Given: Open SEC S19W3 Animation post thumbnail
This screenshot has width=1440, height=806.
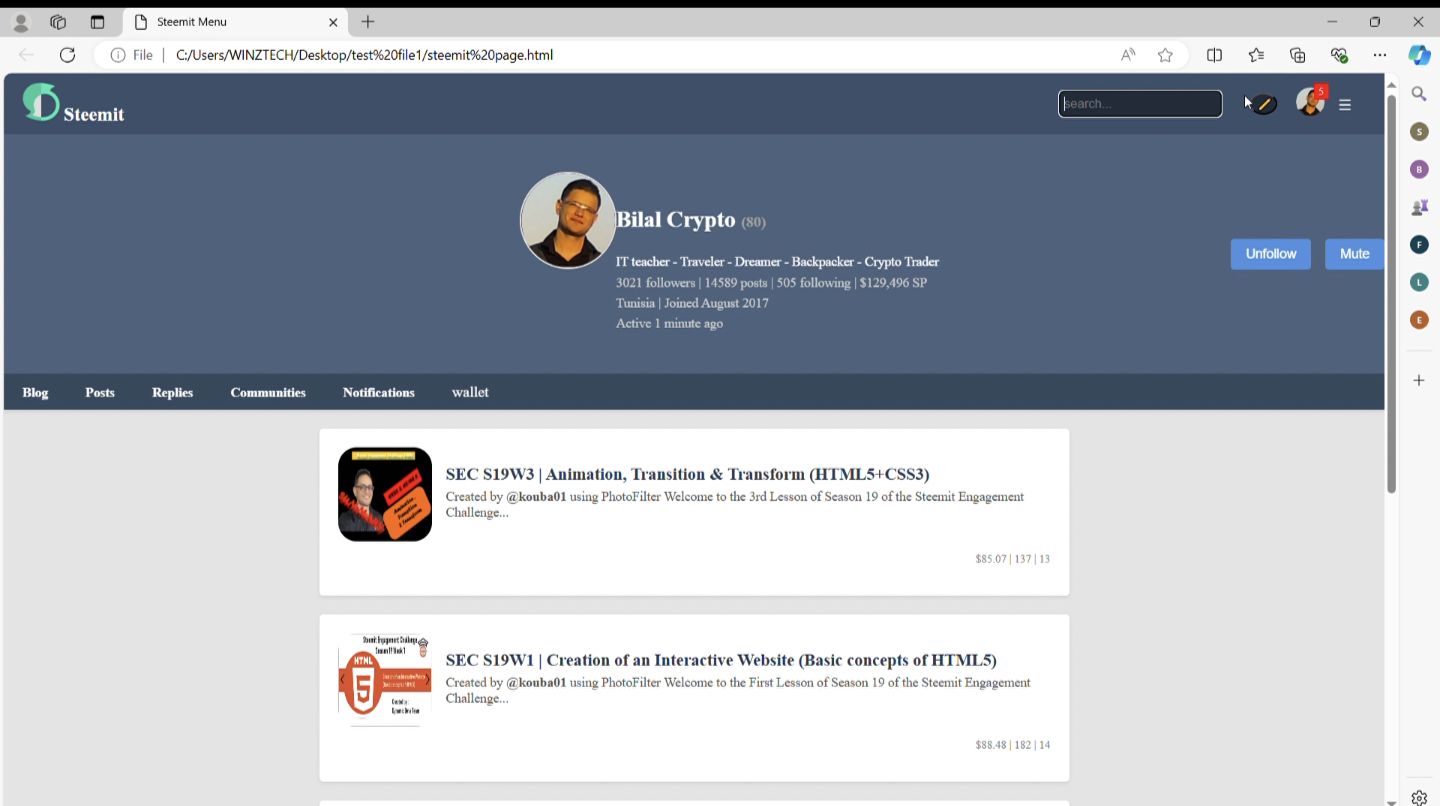Looking at the screenshot, I should click(385, 494).
